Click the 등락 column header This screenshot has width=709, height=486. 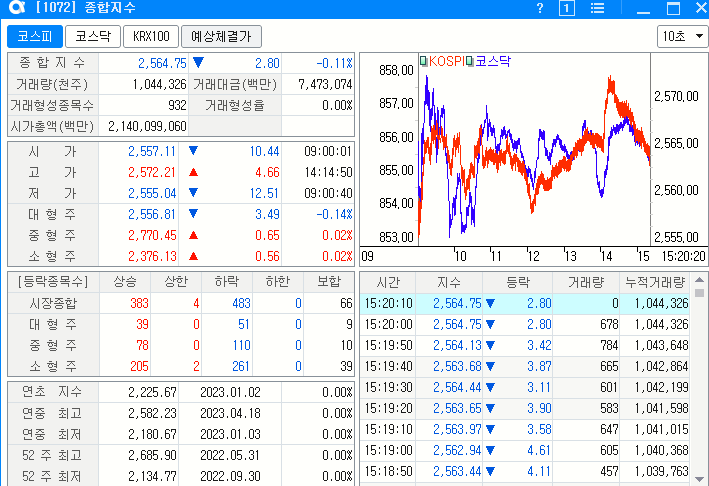(x=518, y=283)
